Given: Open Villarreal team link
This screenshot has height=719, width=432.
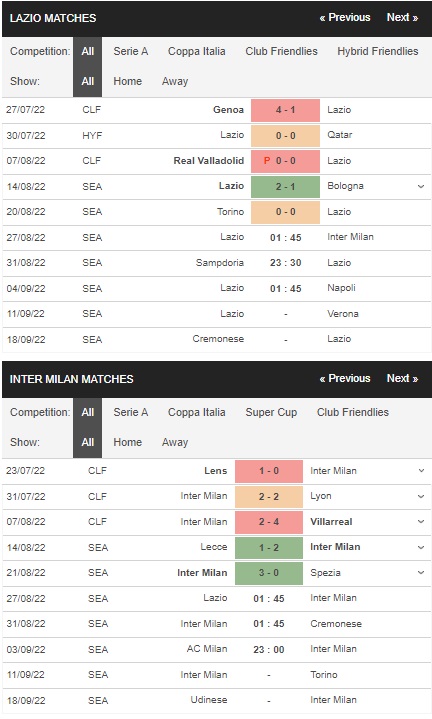Looking at the screenshot, I should [x=331, y=522].
